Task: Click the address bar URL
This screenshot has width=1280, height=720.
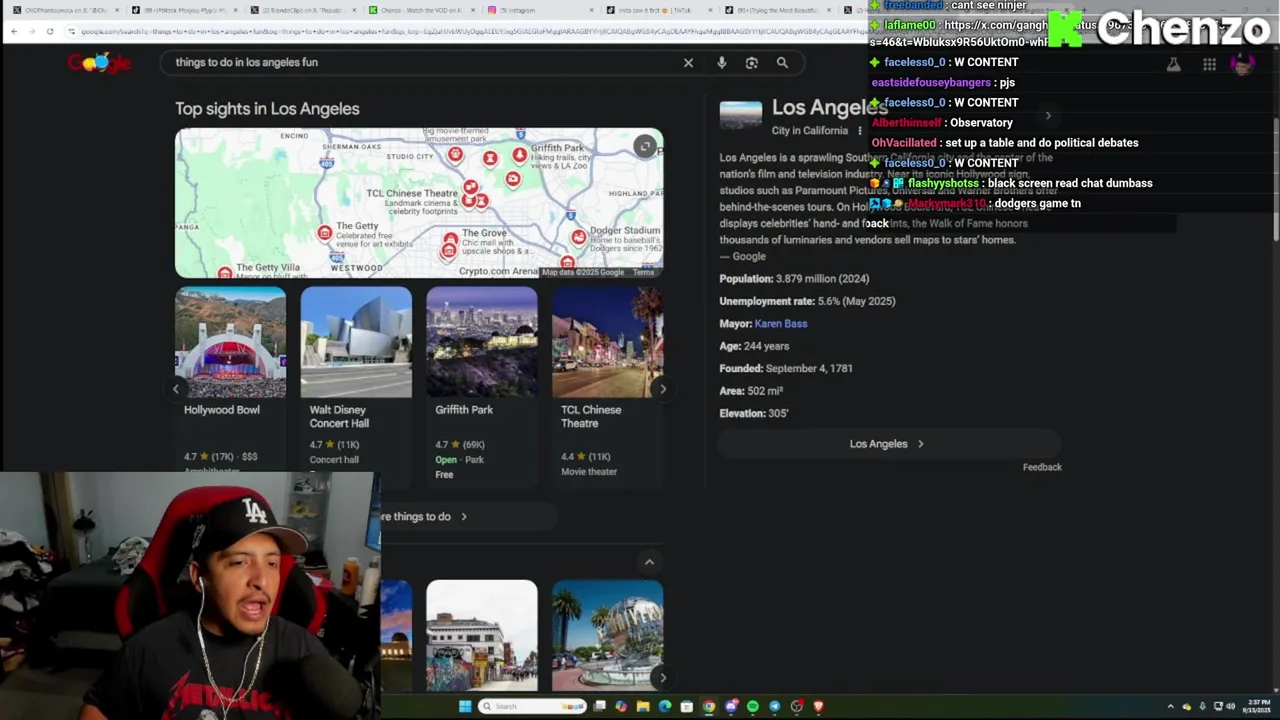Action: 470,31
